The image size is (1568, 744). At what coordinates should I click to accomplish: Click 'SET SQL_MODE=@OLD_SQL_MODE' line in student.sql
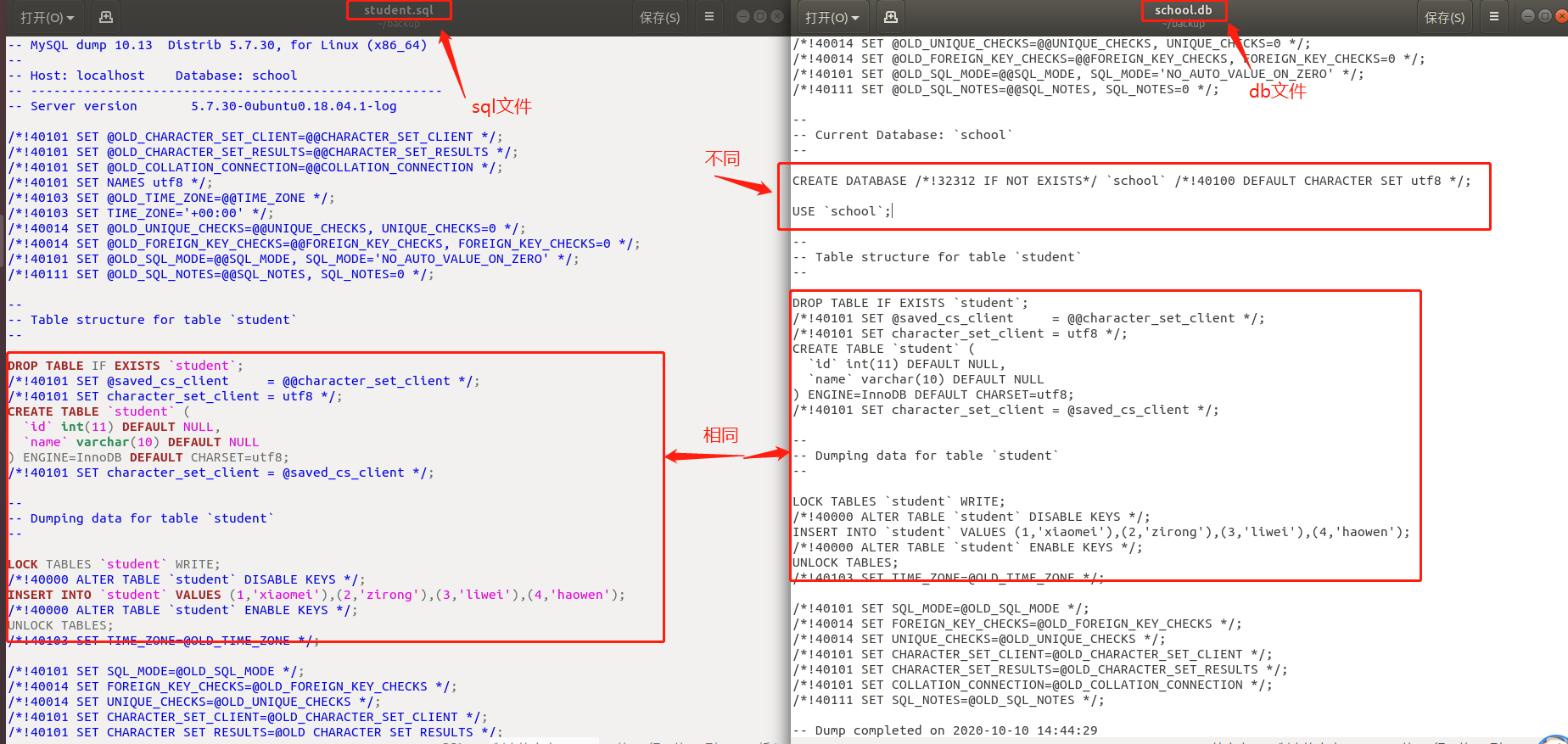156,671
